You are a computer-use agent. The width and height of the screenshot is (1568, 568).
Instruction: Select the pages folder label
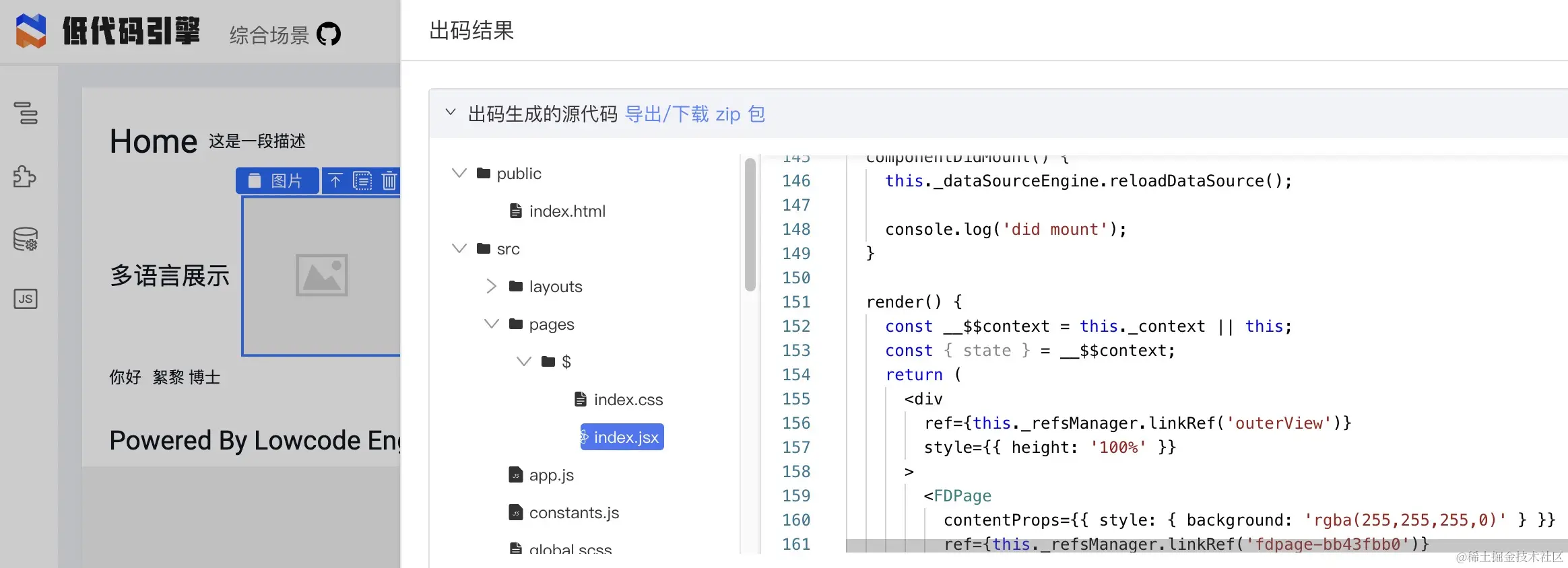(552, 324)
